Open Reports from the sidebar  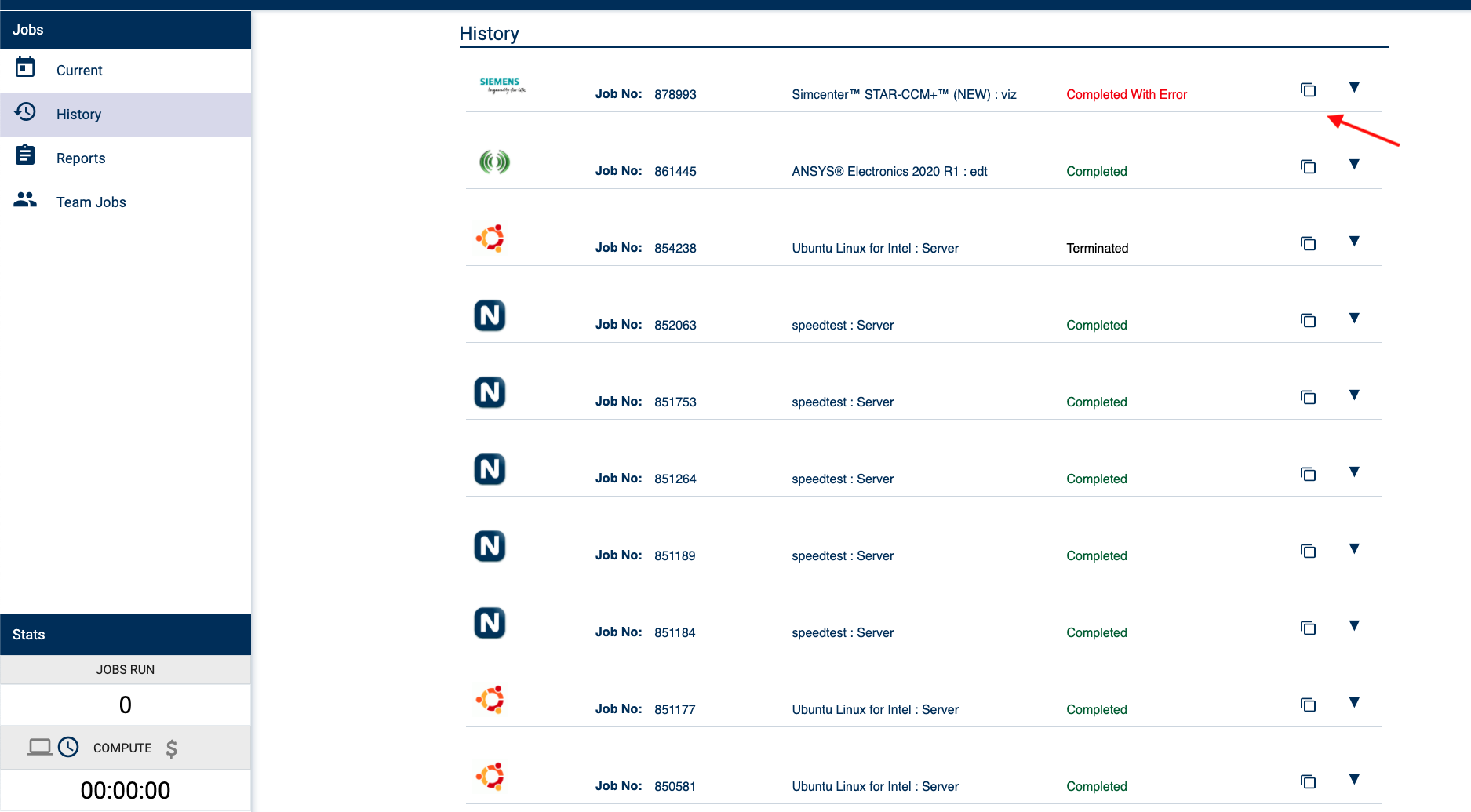(126, 158)
